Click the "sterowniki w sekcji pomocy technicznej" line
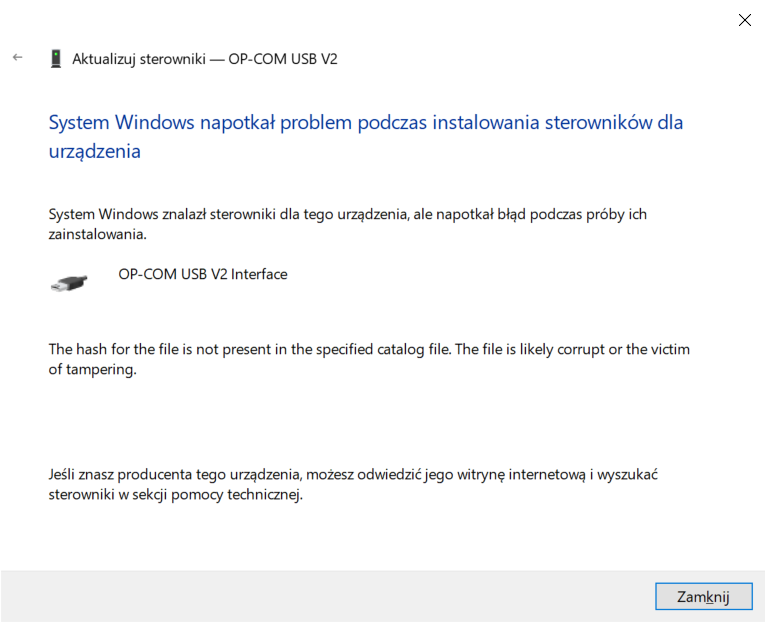This screenshot has width=765, height=623. pos(175,494)
